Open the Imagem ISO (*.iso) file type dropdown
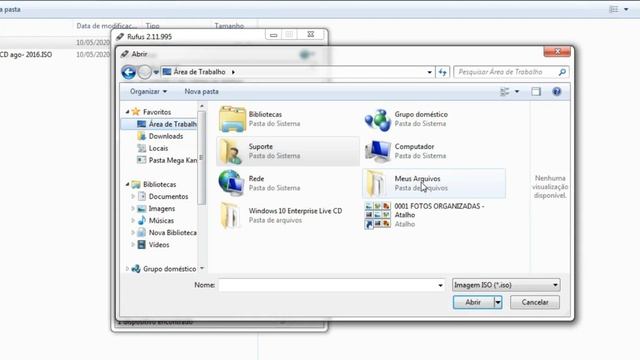 click(506, 285)
